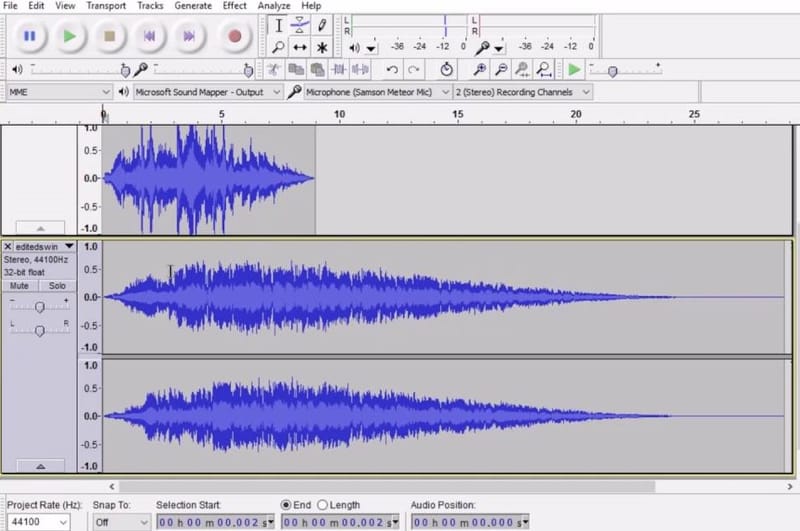The width and height of the screenshot is (800, 531).
Task: Adjust the play-at-speed slider
Action: (613, 71)
